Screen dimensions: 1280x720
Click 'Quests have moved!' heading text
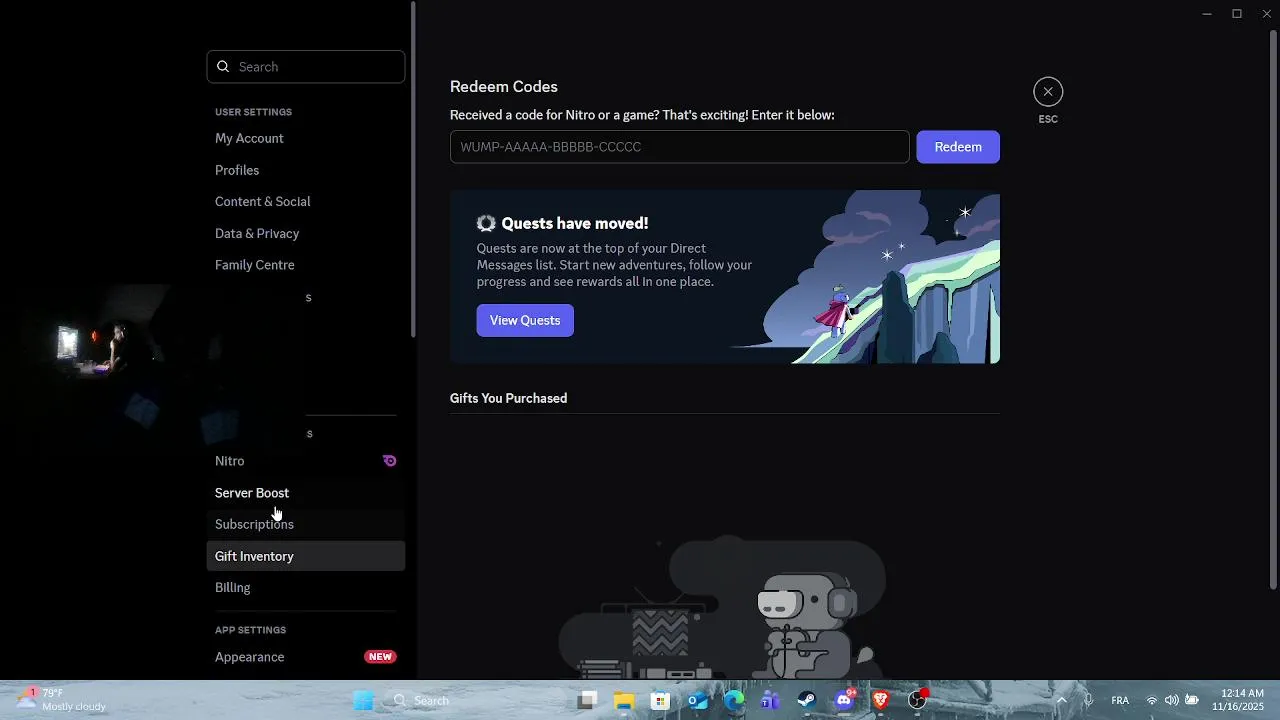pos(575,223)
